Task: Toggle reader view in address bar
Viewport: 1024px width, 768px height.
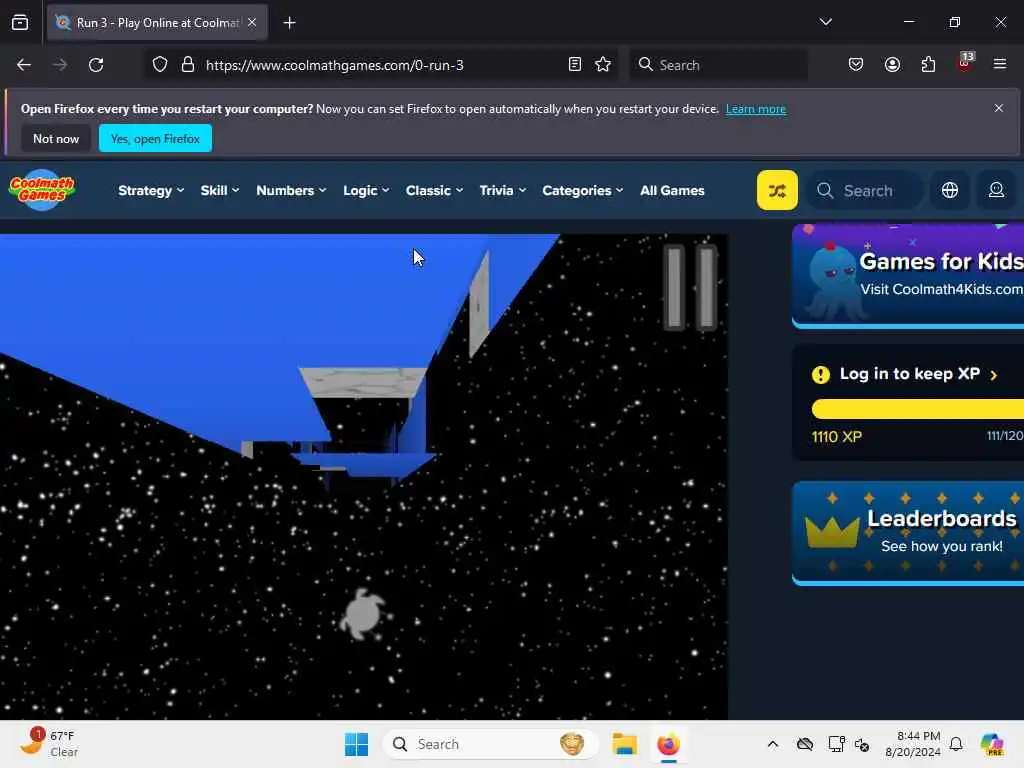Action: click(575, 65)
